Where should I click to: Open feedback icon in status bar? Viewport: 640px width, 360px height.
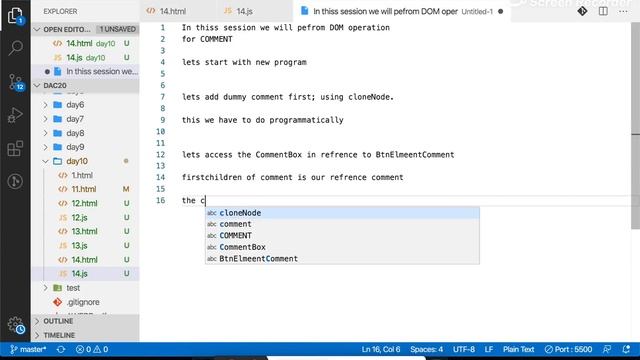[607, 349]
